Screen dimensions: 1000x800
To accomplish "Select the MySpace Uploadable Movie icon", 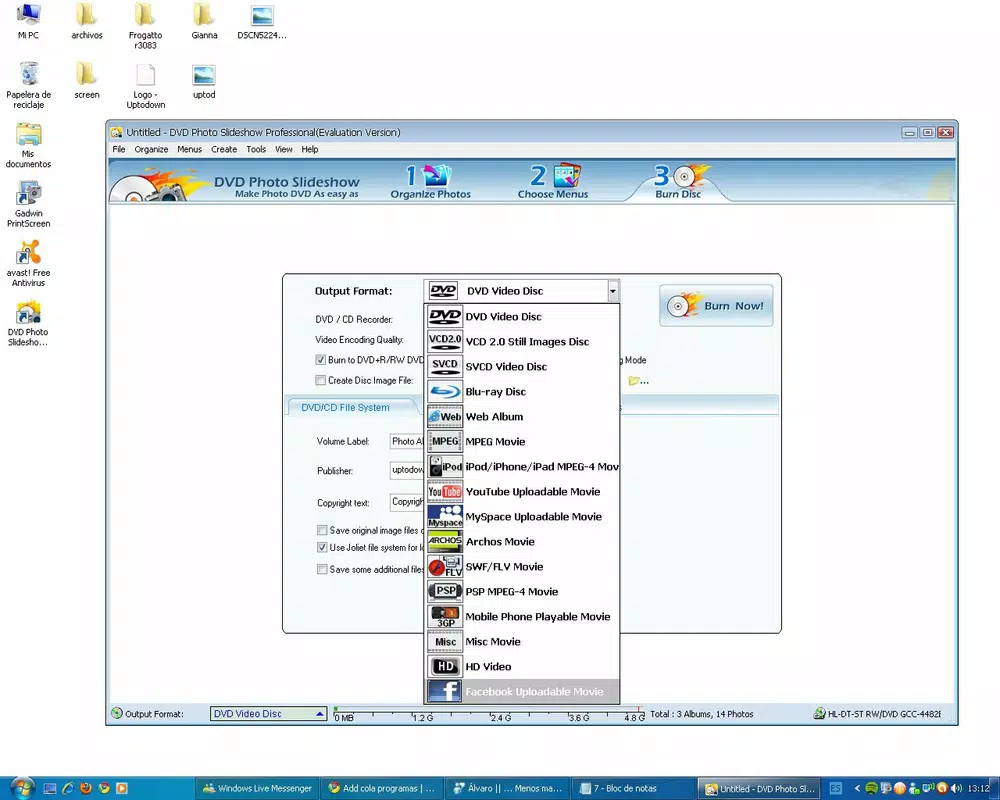I will [445, 516].
